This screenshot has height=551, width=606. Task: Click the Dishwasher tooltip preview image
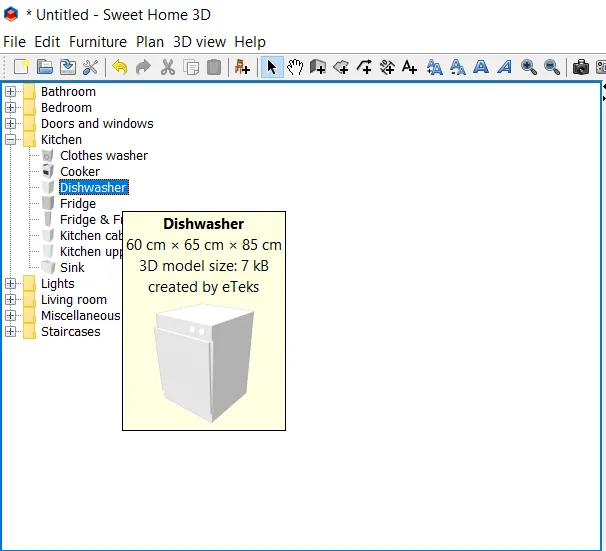click(x=204, y=363)
